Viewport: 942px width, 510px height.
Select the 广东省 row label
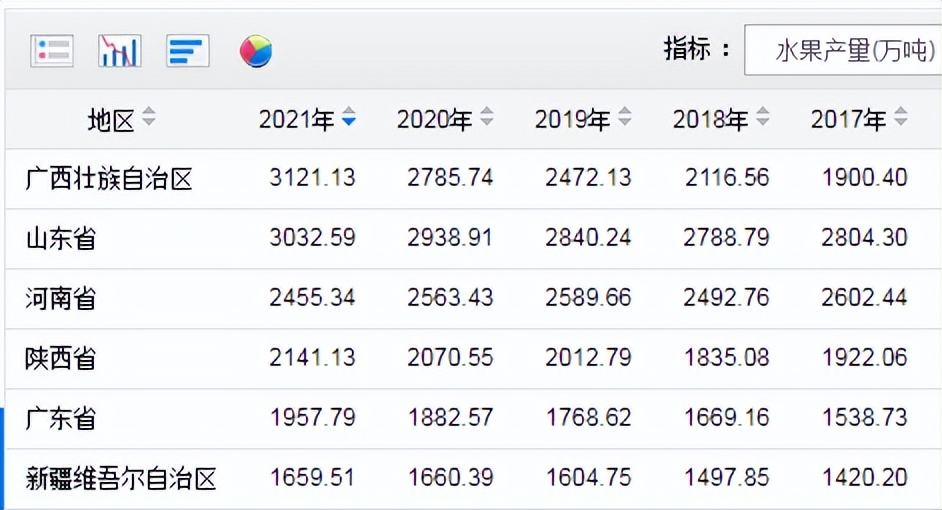tap(61, 418)
